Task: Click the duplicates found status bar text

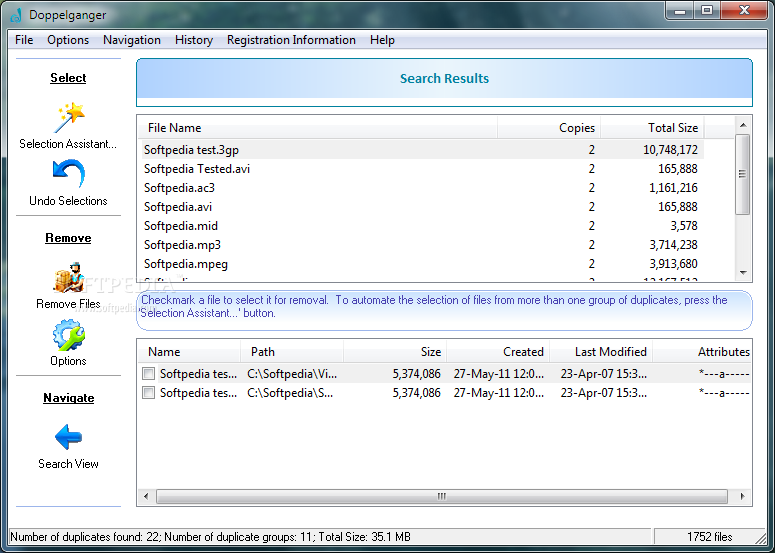Action: [211, 537]
